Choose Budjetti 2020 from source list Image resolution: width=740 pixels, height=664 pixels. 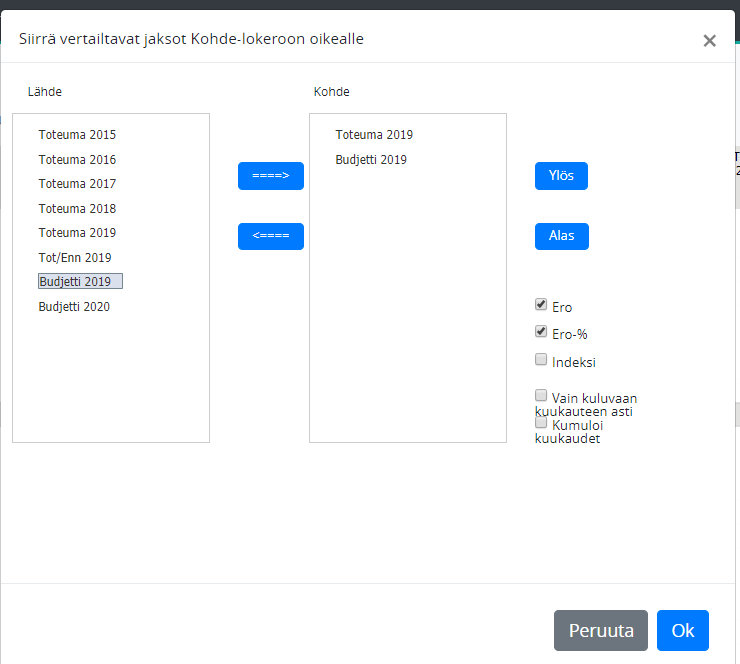pyautogui.click(x=74, y=307)
